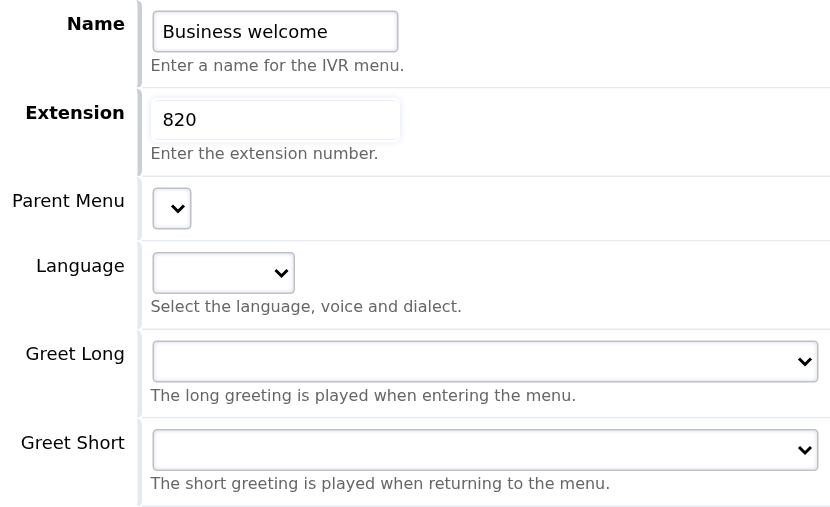
Task: Click the Extension field showing 820
Action: pyautogui.click(x=275, y=120)
